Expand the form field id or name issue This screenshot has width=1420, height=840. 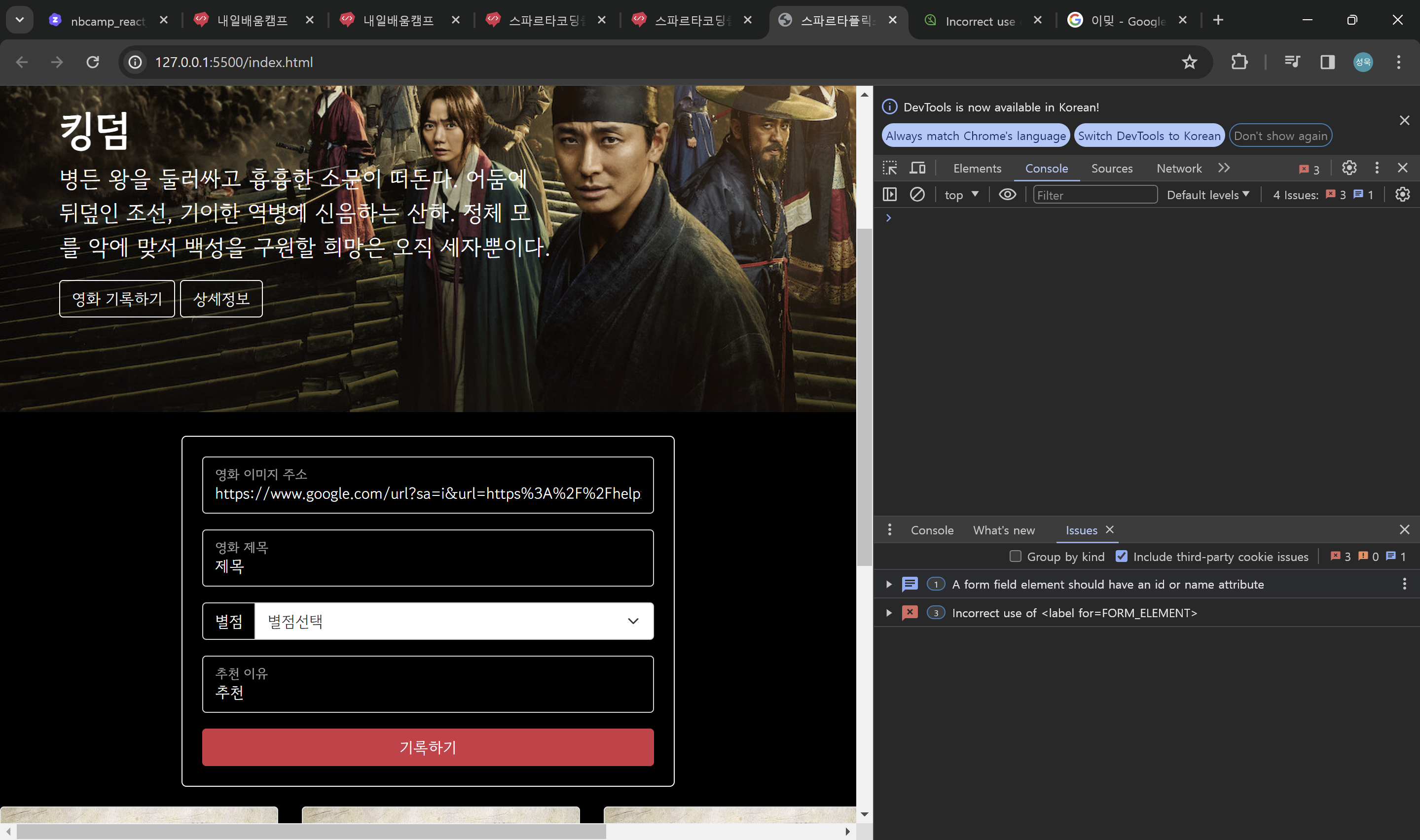tap(889, 584)
